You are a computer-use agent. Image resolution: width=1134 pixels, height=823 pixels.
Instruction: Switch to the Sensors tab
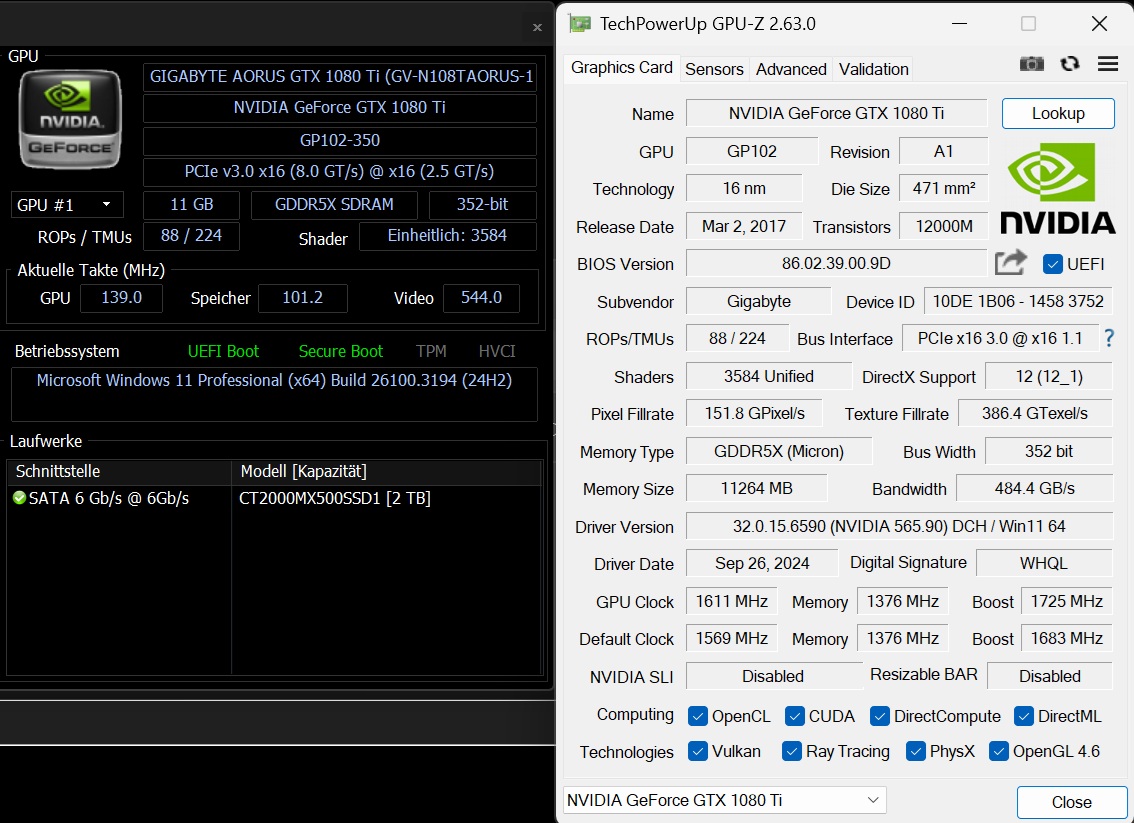point(714,69)
